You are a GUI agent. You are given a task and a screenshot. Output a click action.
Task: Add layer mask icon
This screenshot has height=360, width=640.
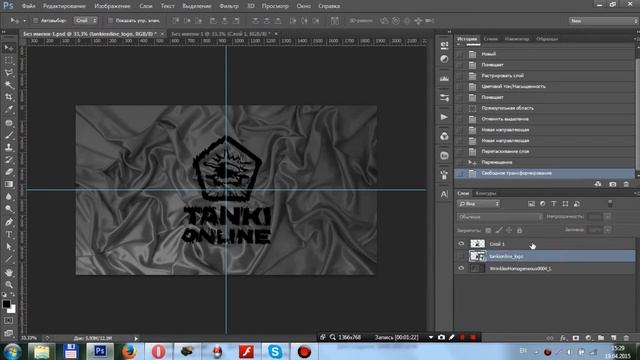click(x=576, y=338)
